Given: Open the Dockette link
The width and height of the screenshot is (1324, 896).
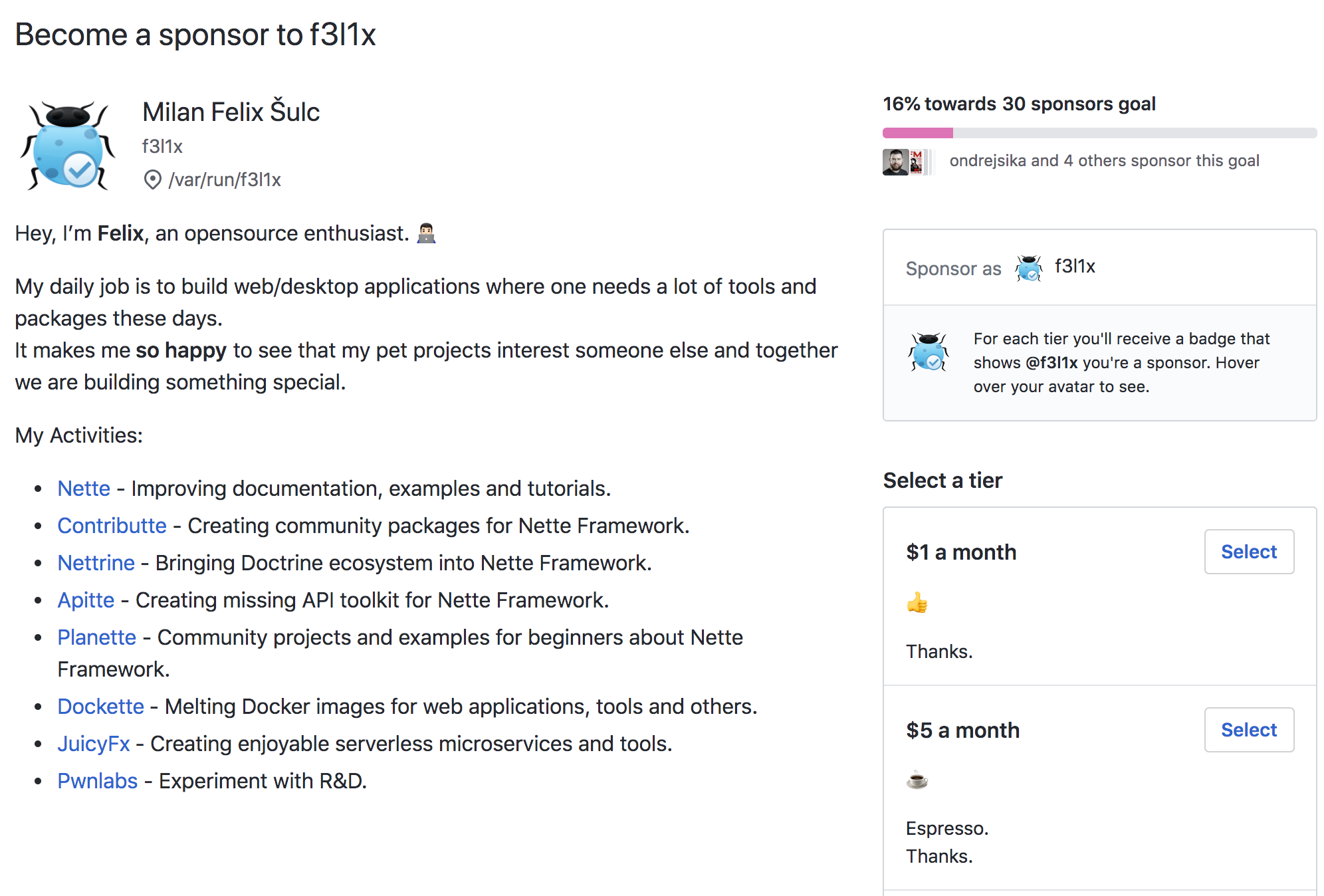Looking at the screenshot, I should [x=100, y=707].
